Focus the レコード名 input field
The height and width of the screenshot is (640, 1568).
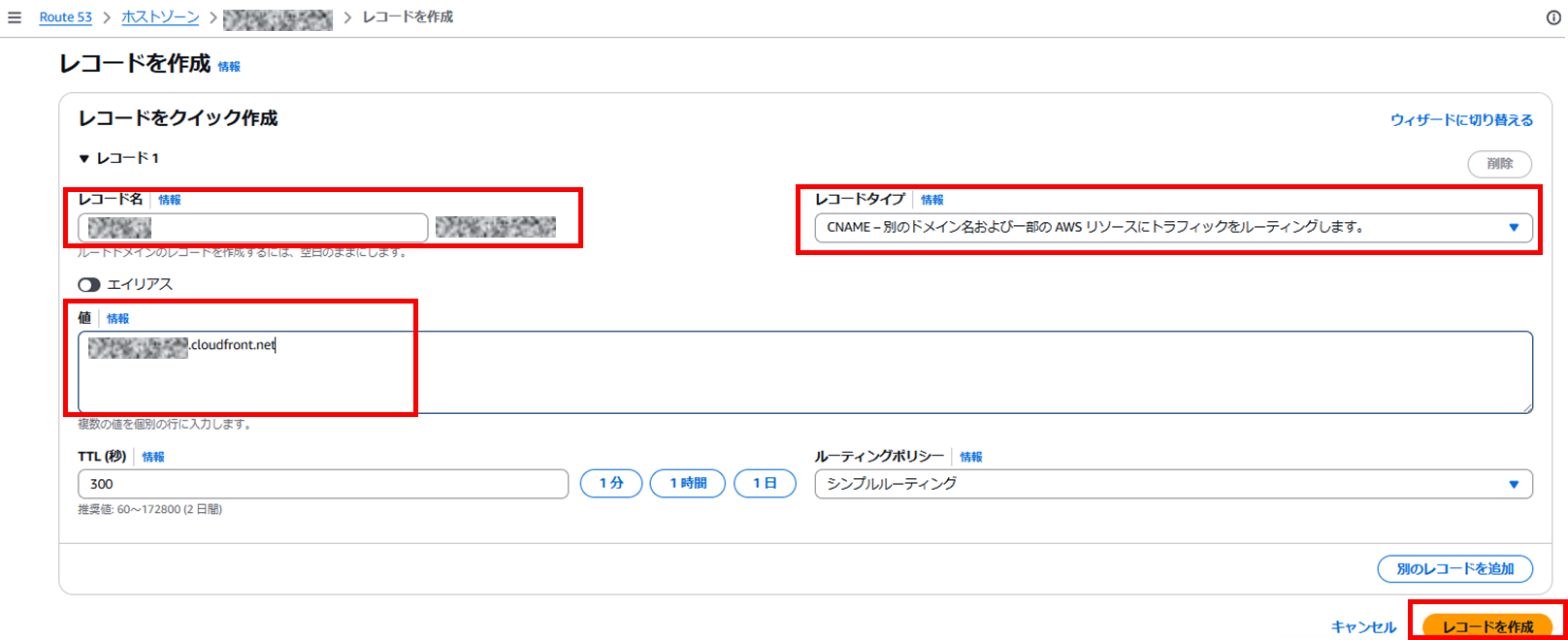(x=252, y=228)
